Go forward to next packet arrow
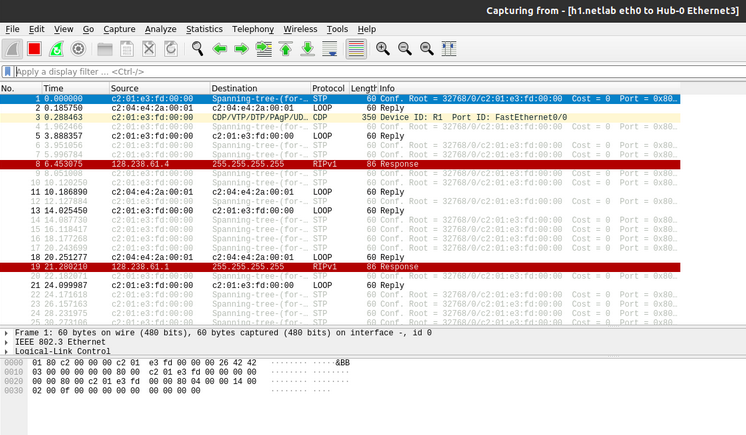 coord(242,49)
